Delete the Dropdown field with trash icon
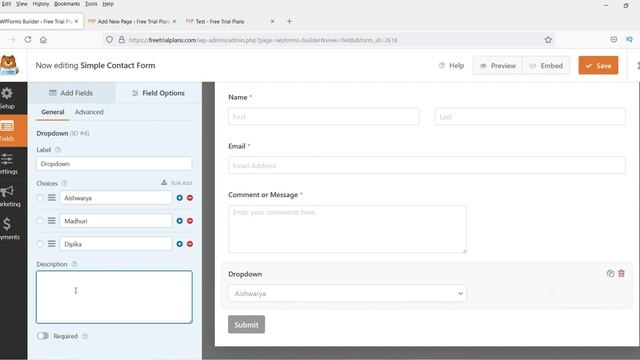 point(621,273)
